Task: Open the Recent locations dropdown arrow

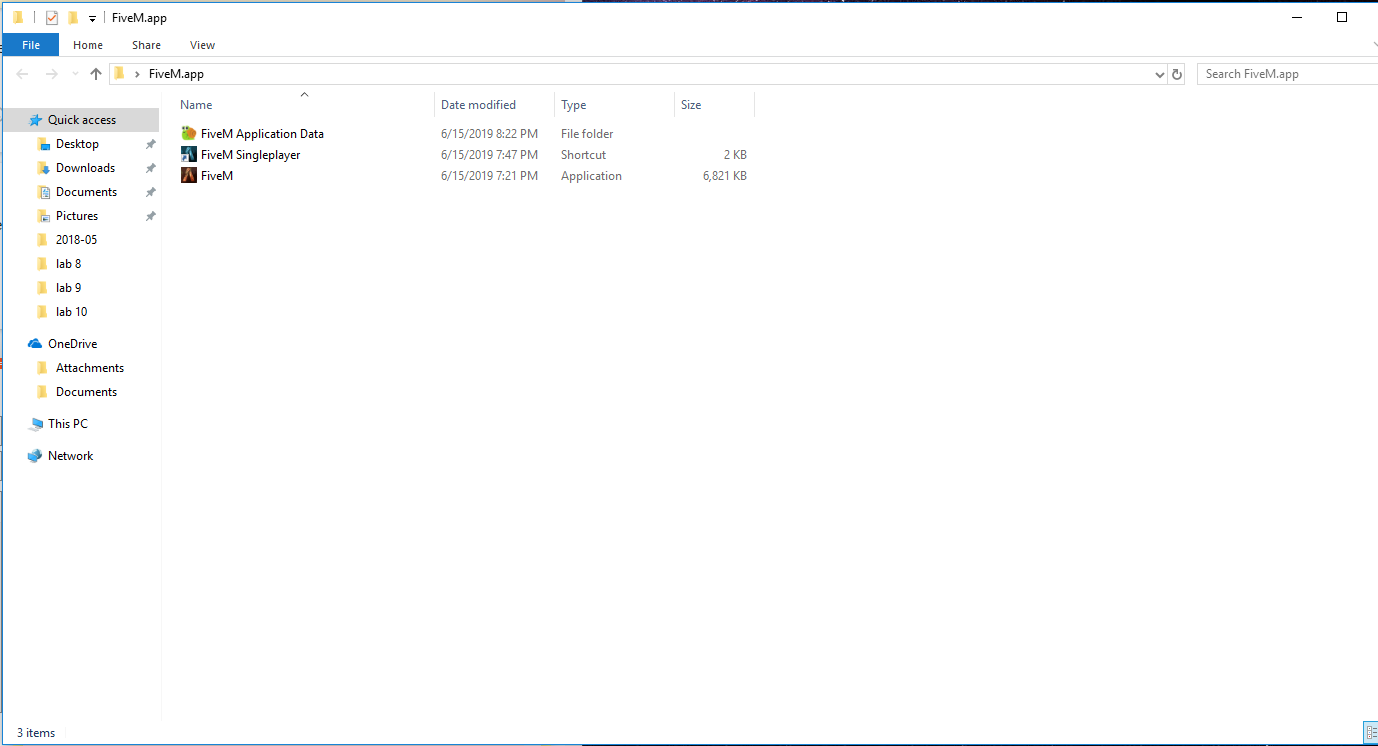Action: (75, 74)
